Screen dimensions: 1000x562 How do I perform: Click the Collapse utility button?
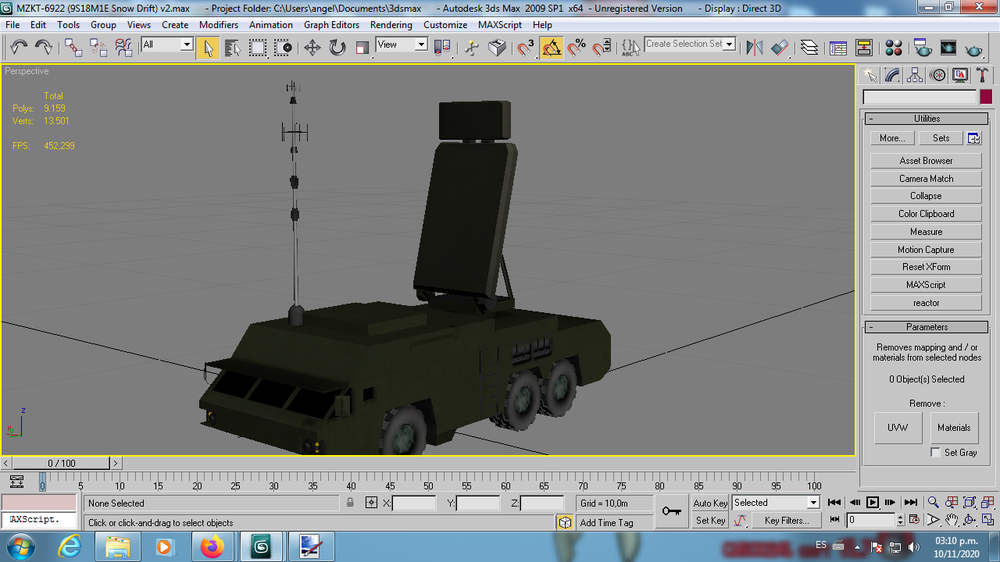(926, 196)
